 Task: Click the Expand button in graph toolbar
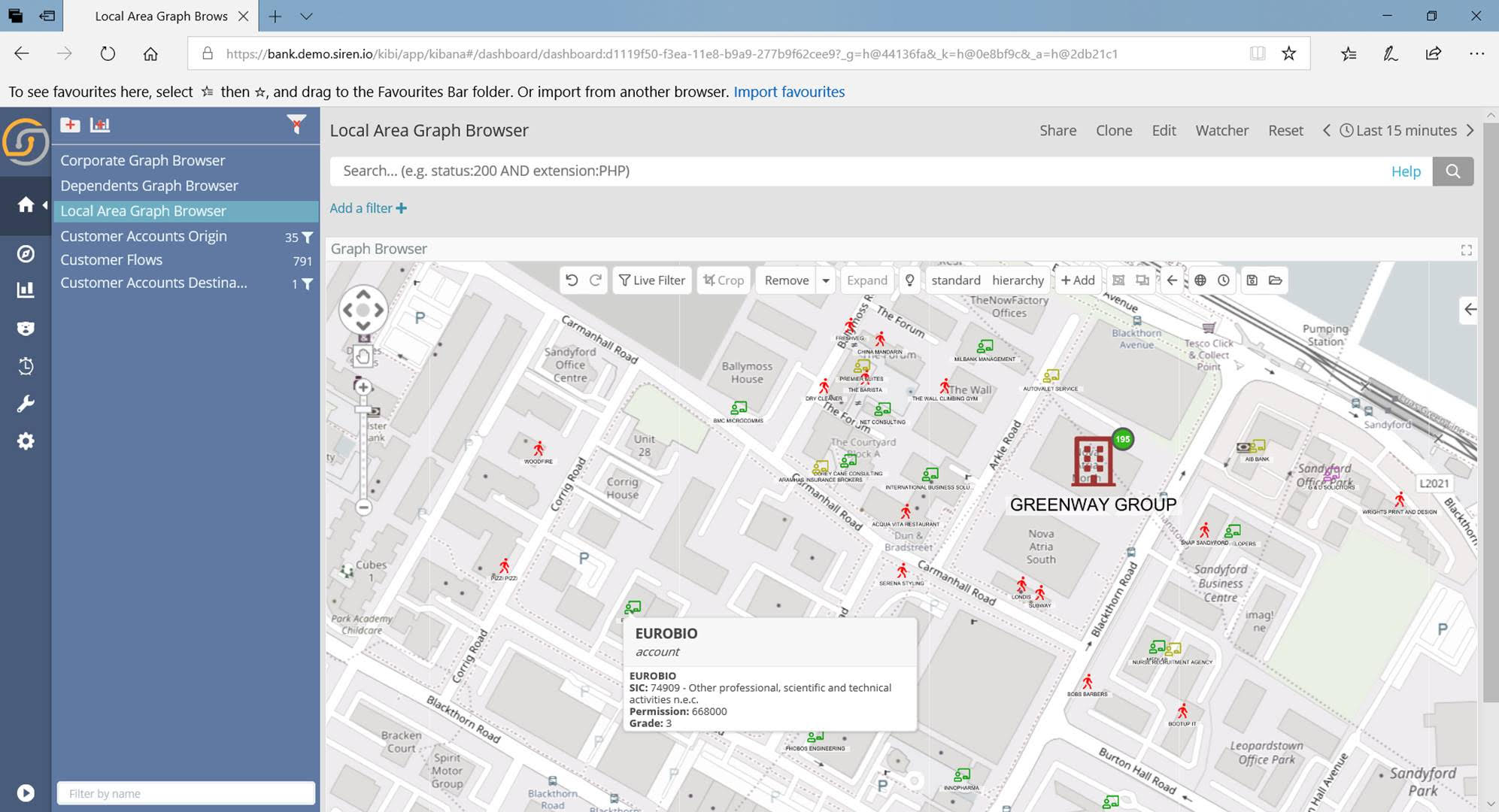point(867,280)
